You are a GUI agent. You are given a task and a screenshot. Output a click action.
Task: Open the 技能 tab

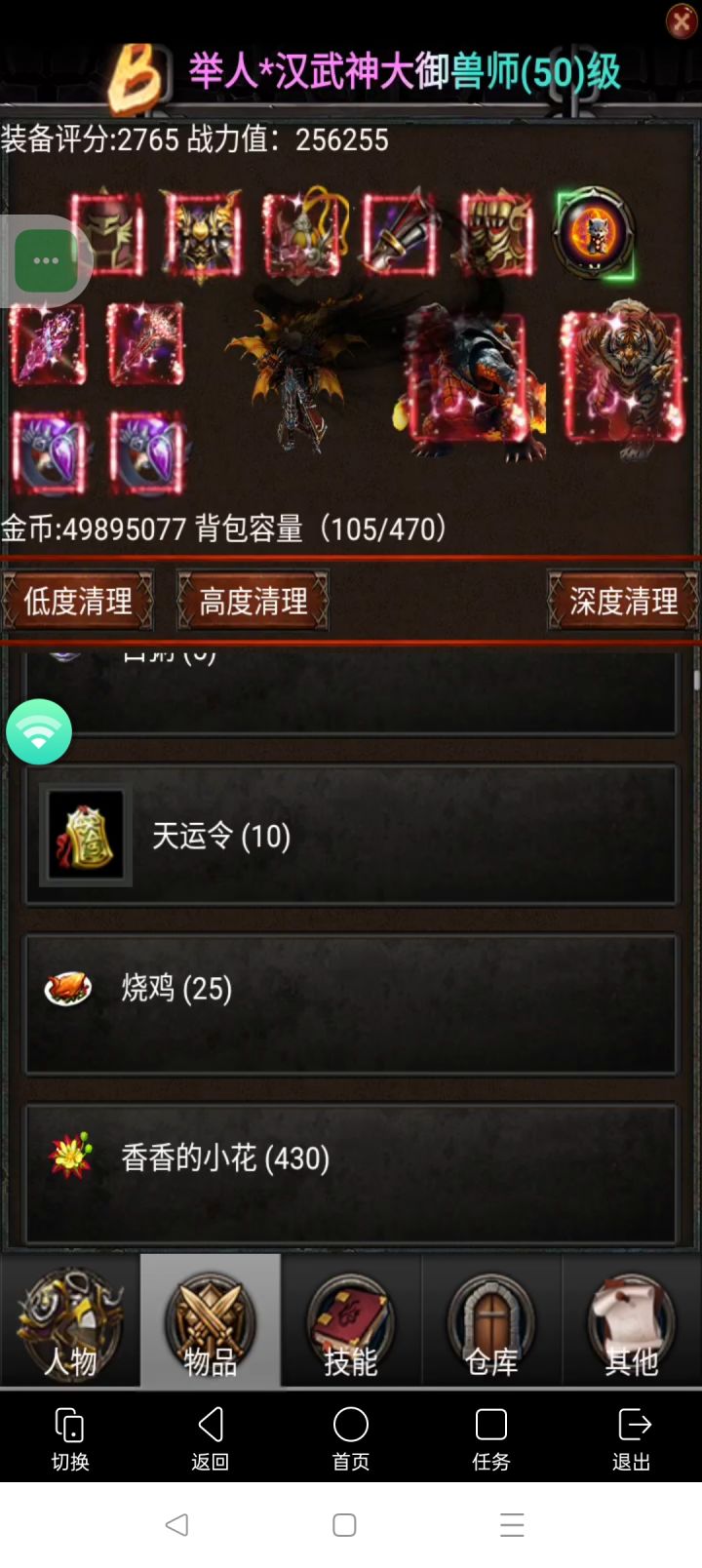pos(351,1320)
